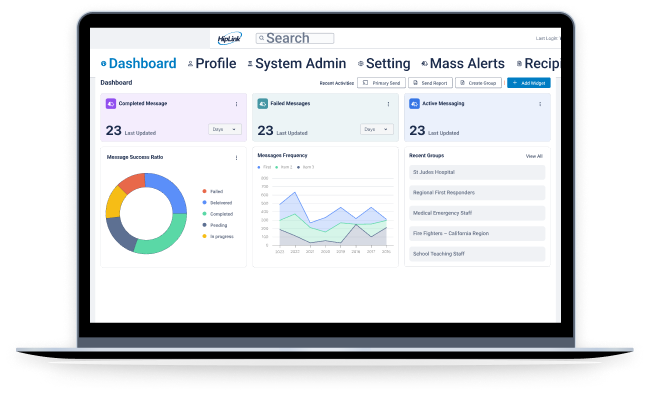The width and height of the screenshot is (649, 393).
Task: Toggle the First series in the frequency legend
Action: pos(264,167)
